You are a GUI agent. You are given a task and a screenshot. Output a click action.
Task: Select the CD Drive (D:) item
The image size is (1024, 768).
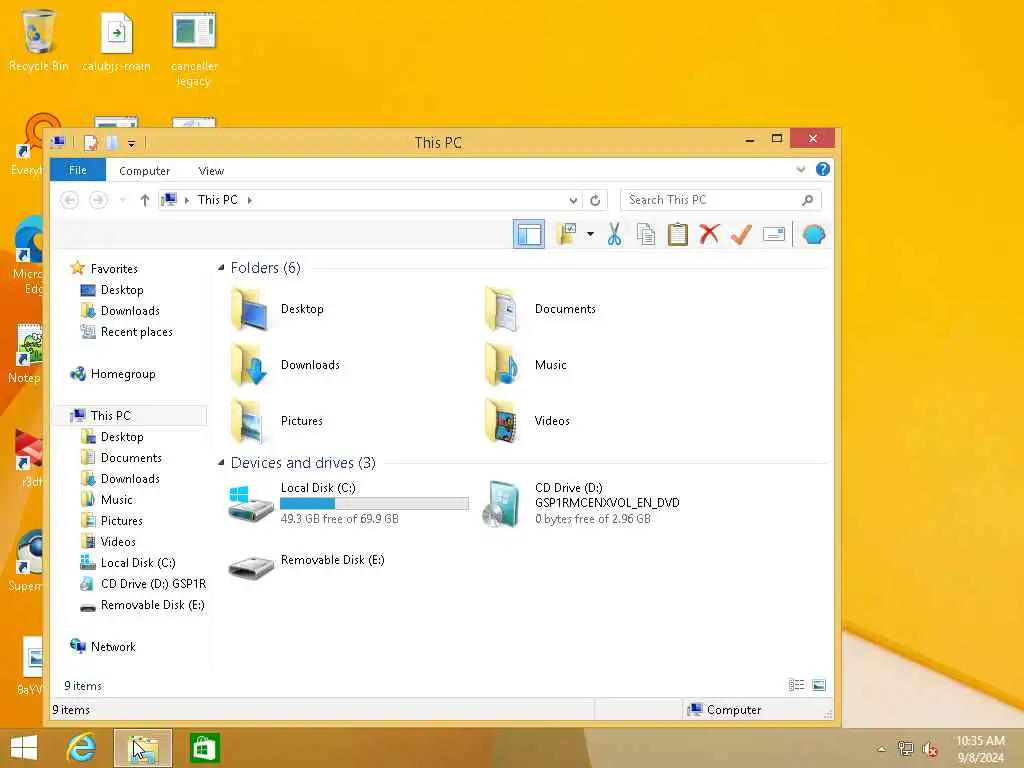tap(581, 503)
